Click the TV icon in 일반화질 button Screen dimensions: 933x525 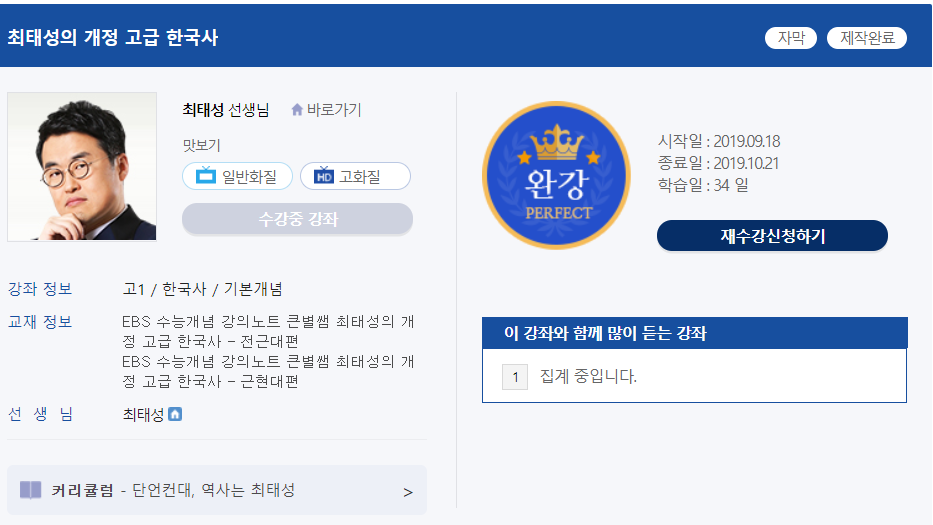[206, 176]
